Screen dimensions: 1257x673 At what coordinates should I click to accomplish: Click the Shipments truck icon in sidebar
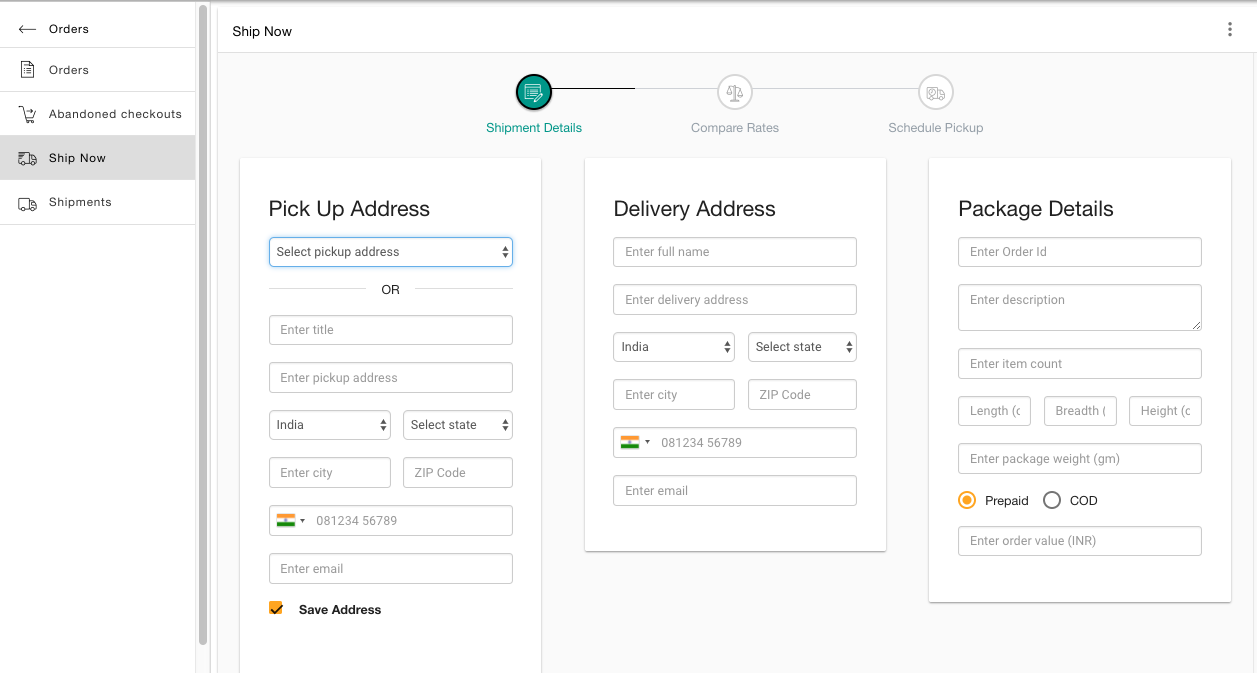[x=28, y=202]
